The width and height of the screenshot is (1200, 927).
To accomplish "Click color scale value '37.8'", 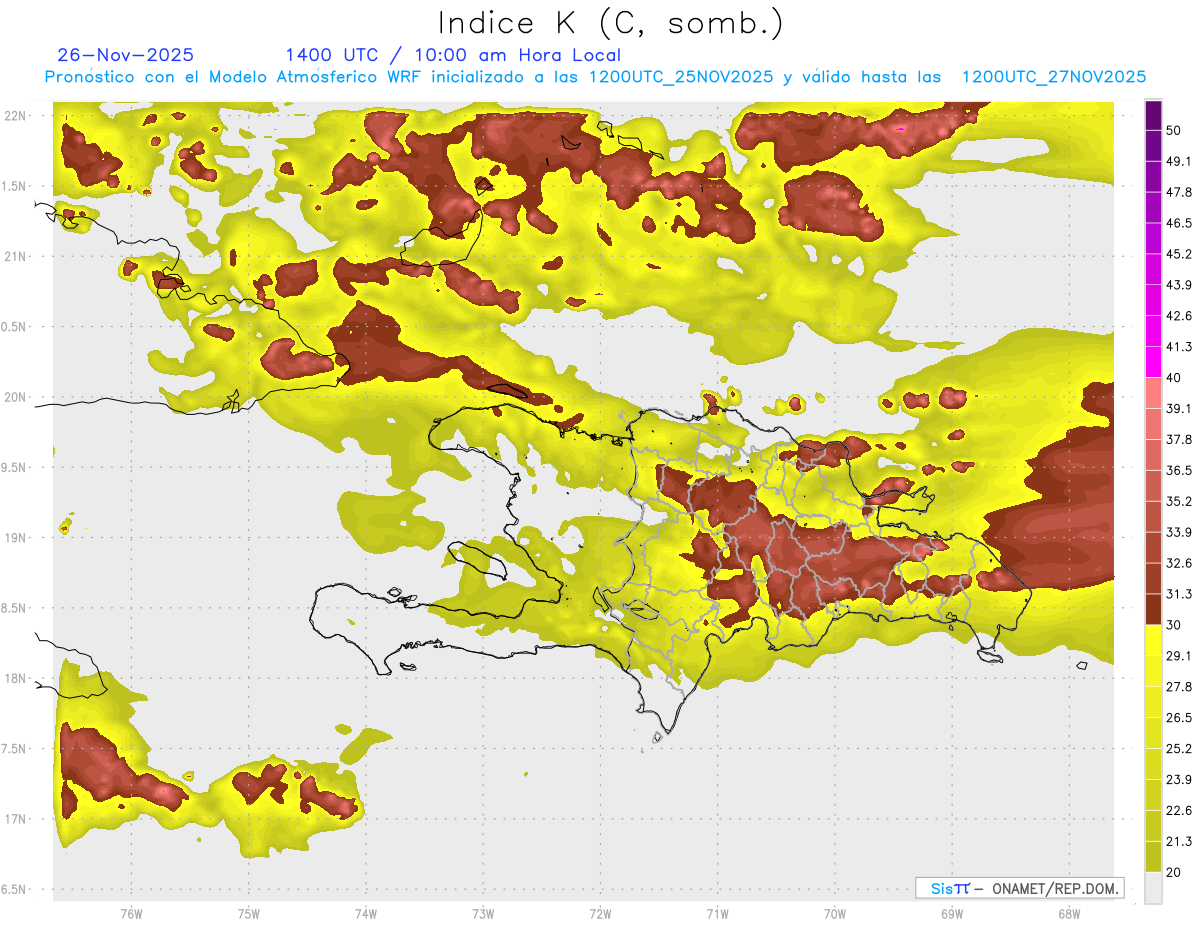I will tap(1179, 439).
